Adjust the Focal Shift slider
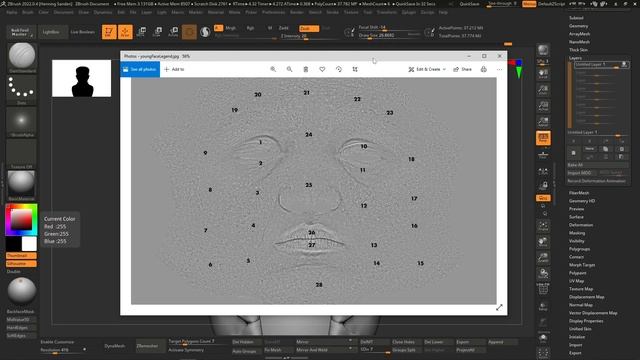Screen dimensions: 640x360 click(389, 28)
